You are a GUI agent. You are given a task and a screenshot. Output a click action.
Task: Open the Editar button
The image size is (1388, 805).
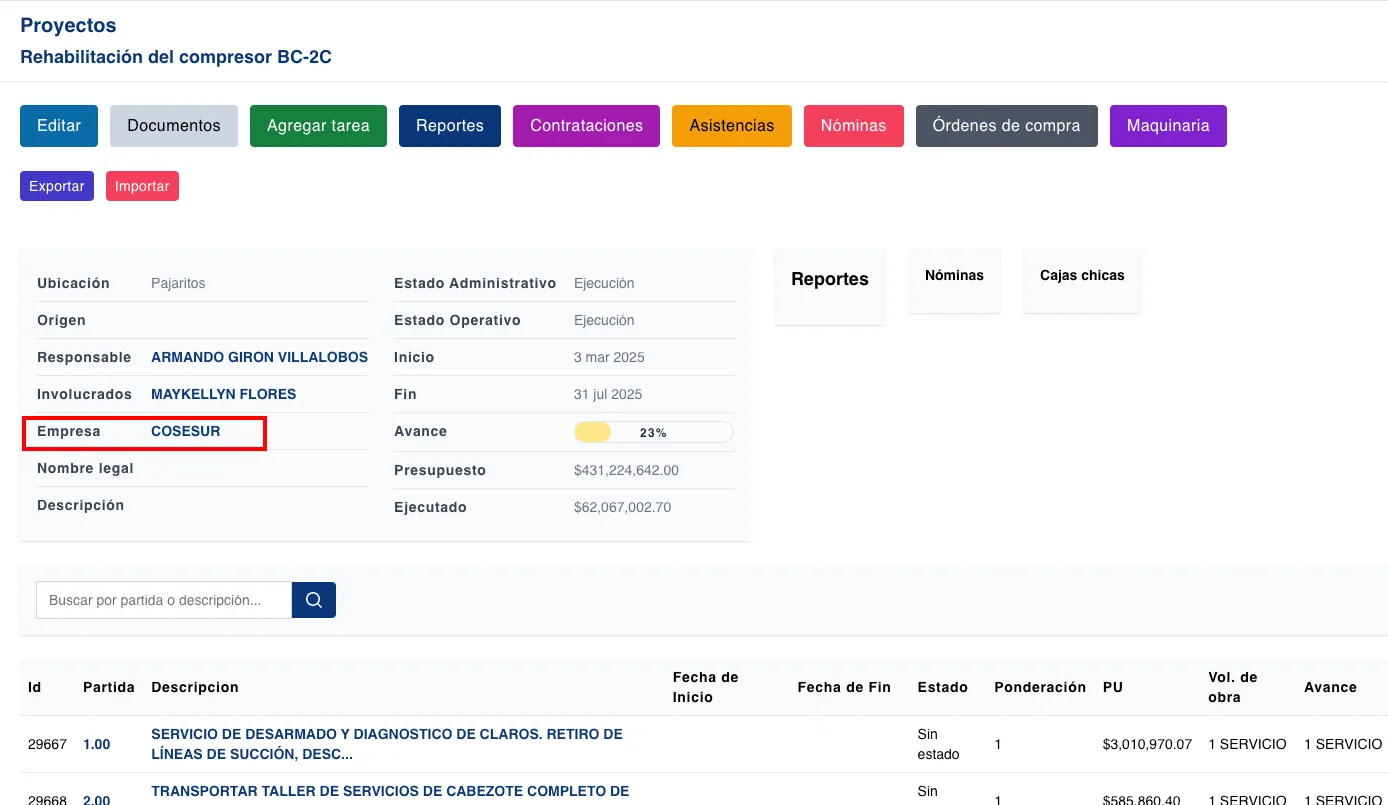click(x=59, y=126)
